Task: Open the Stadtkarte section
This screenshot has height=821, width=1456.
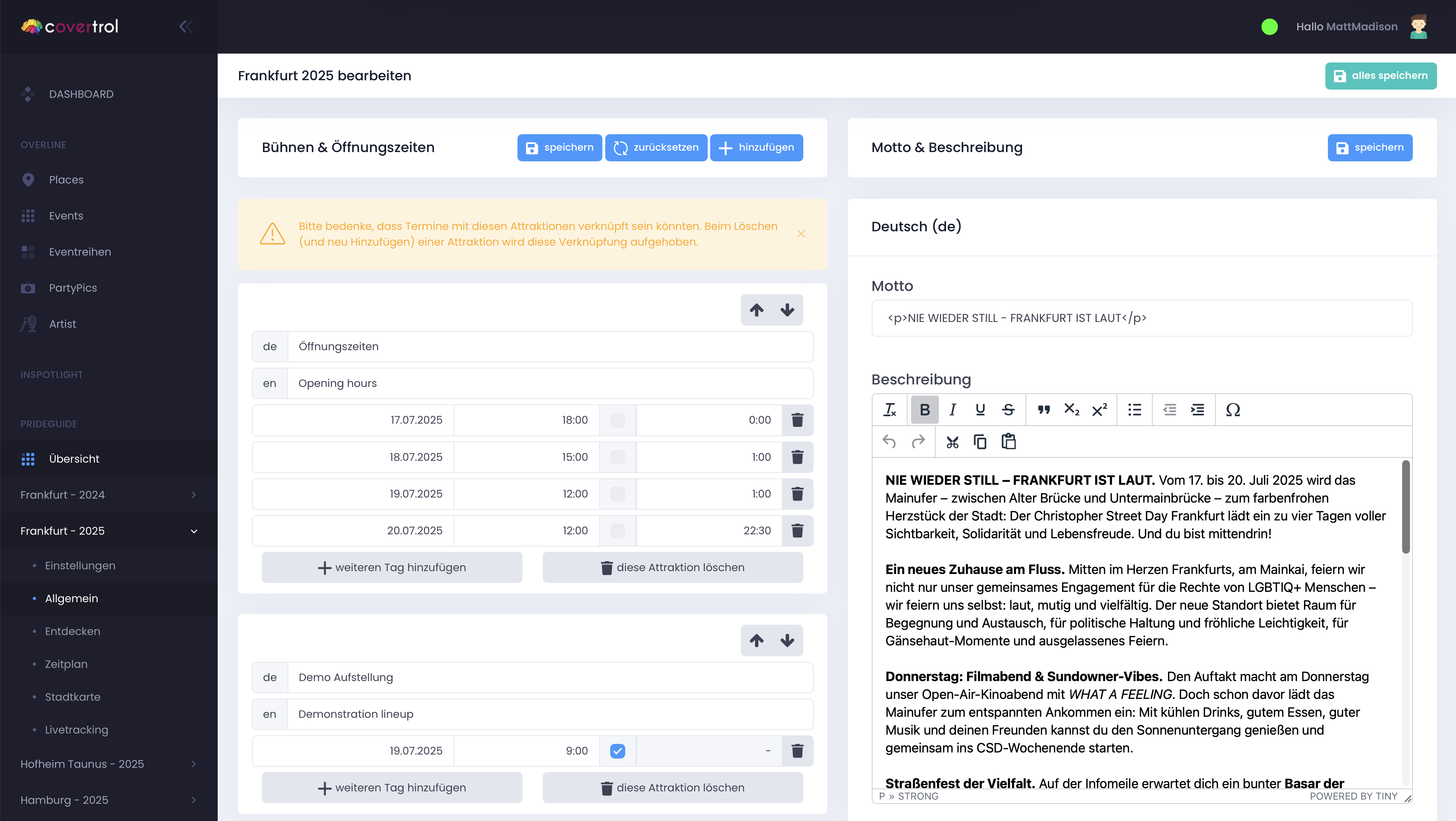Action: click(x=72, y=697)
